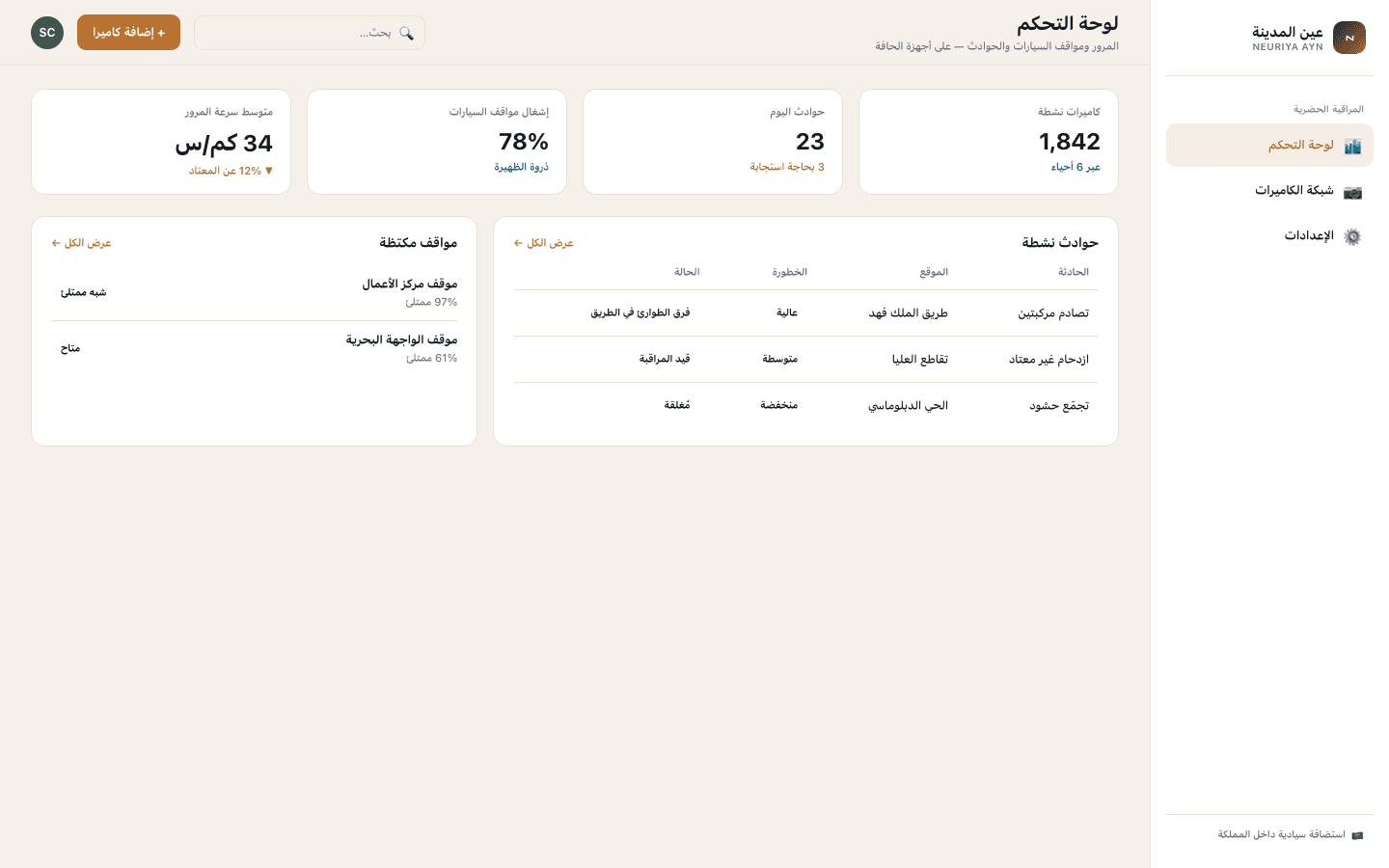
Task: Open لوحة التحكم in the sidebar
Action: pyautogui.click(x=1269, y=146)
